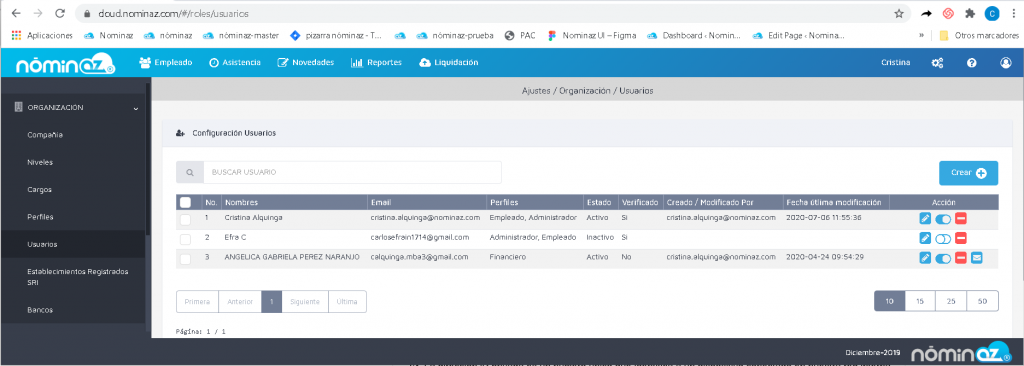Open the help question mark icon
The width and height of the screenshot is (1024, 366).
[971, 63]
